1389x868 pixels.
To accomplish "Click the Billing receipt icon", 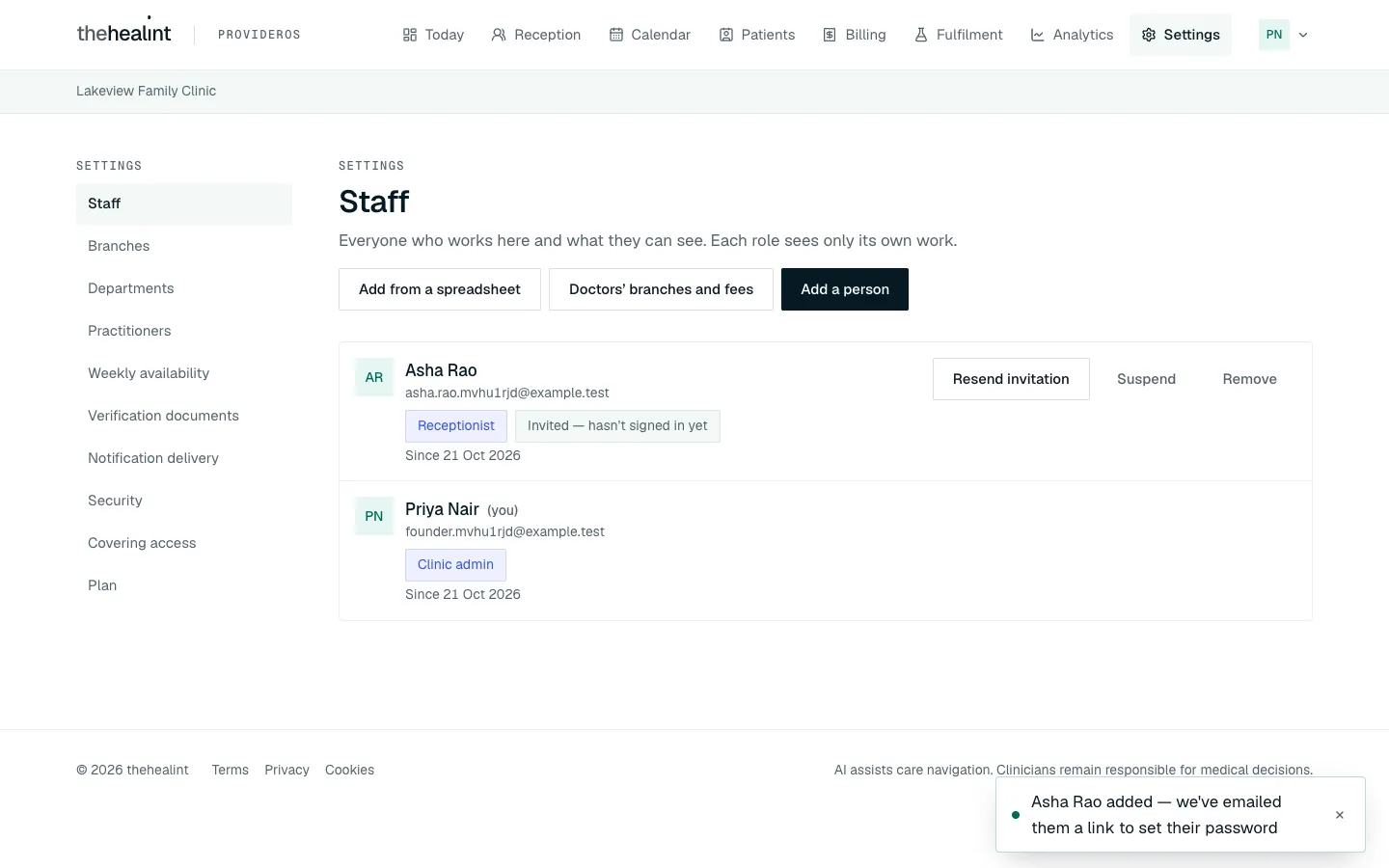I will pyautogui.click(x=830, y=35).
